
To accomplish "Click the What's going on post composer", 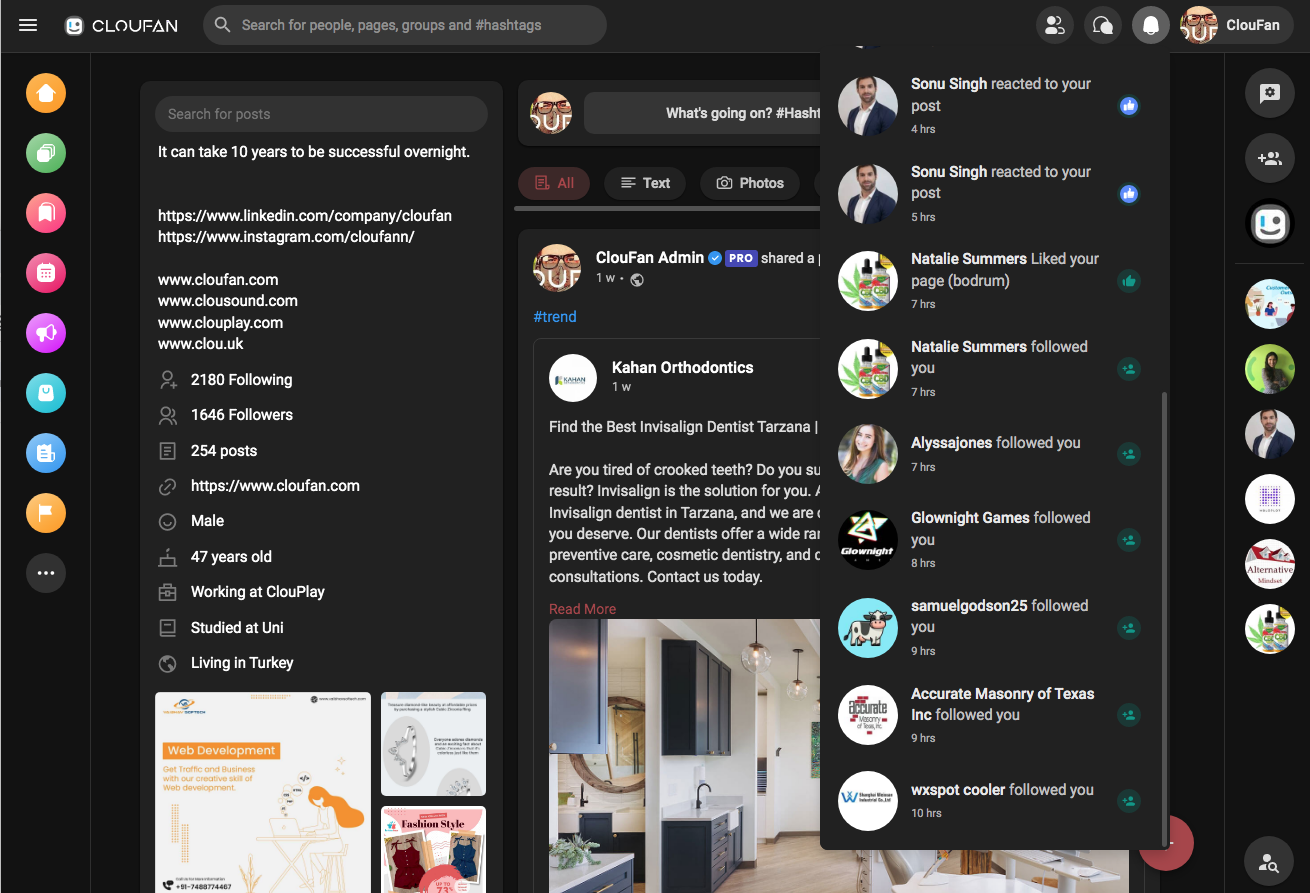I will [x=702, y=113].
